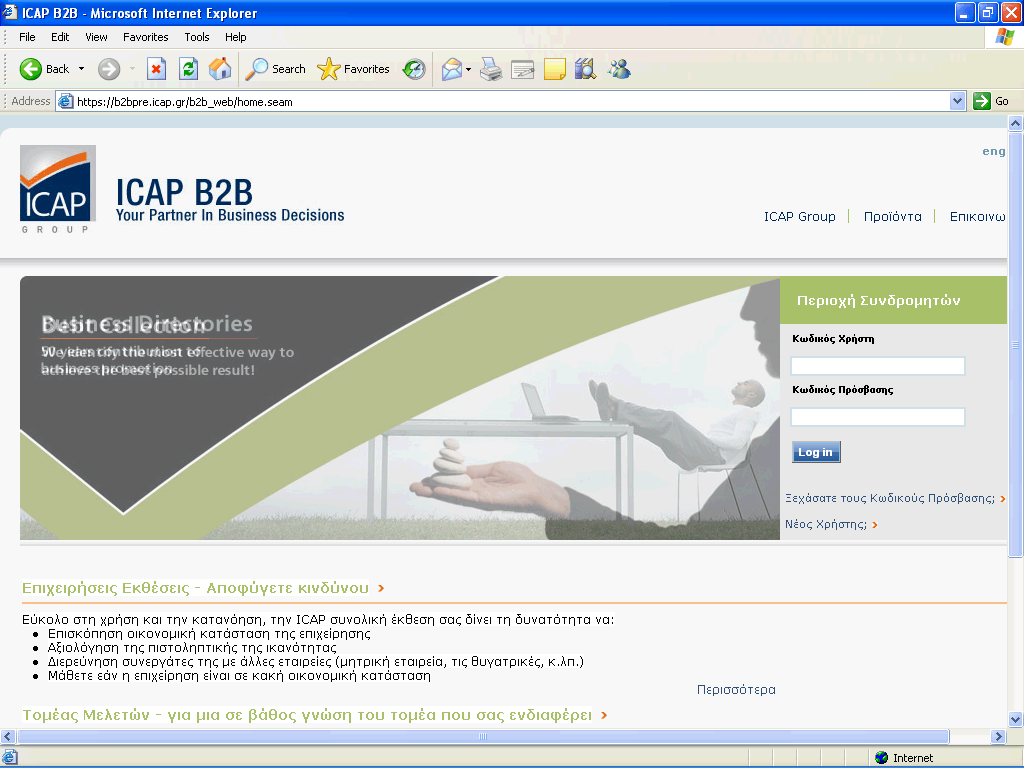Viewport: 1024px width, 768px height.
Task: Click the Επισκόπηση οικονομική κατάσταση bullet text
Action: tap(209, 633)
